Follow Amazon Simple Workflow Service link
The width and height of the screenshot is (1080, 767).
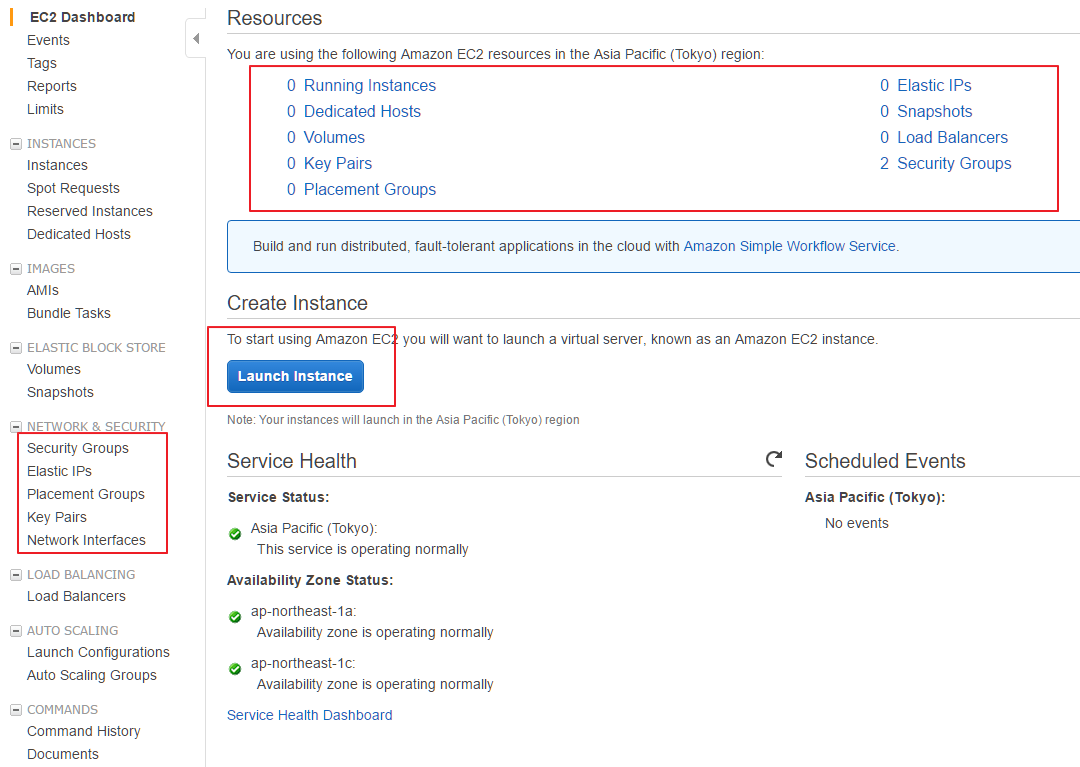tap(789, 246)
